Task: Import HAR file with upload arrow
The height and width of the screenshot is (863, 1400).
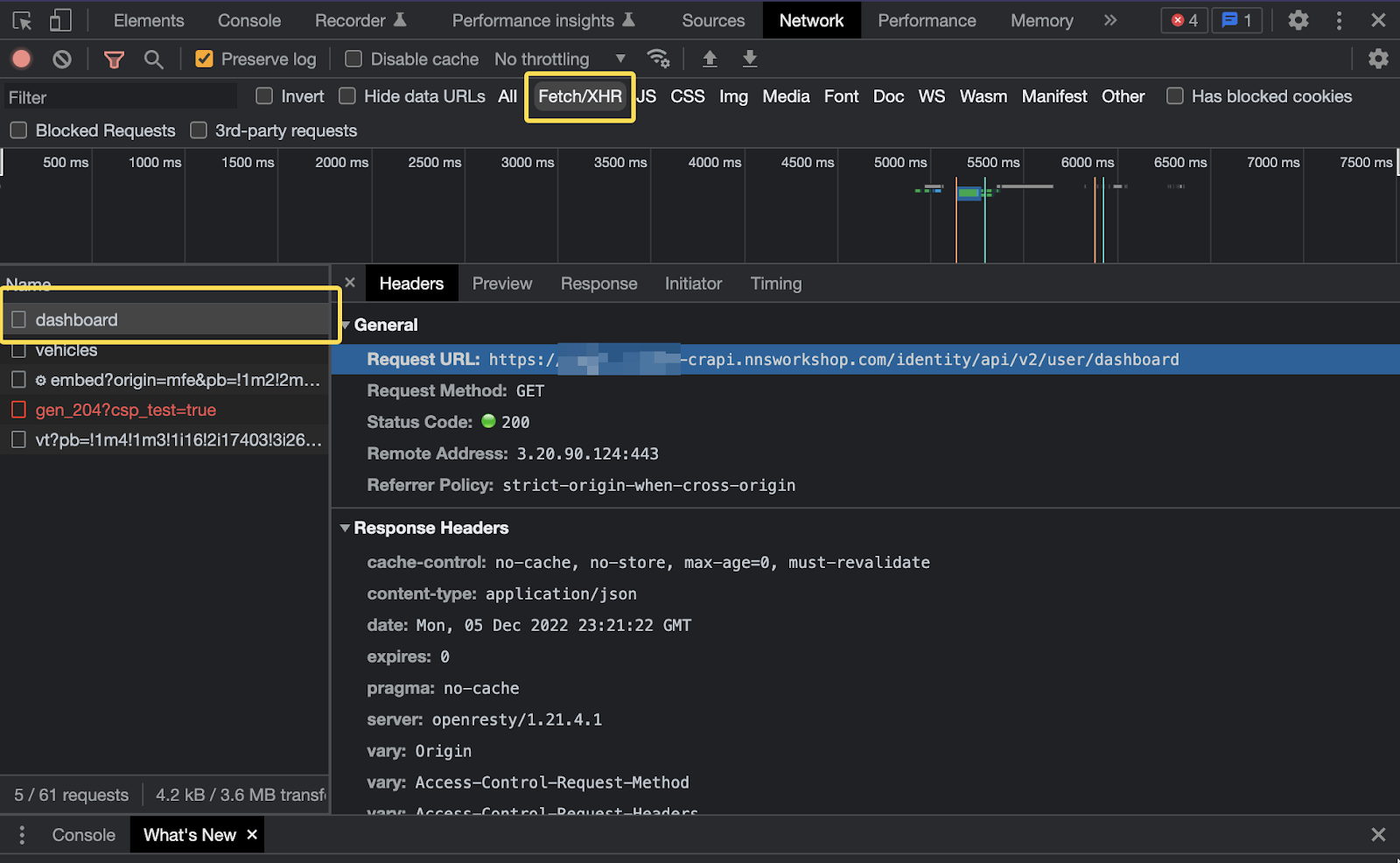Action: point(710,59)
